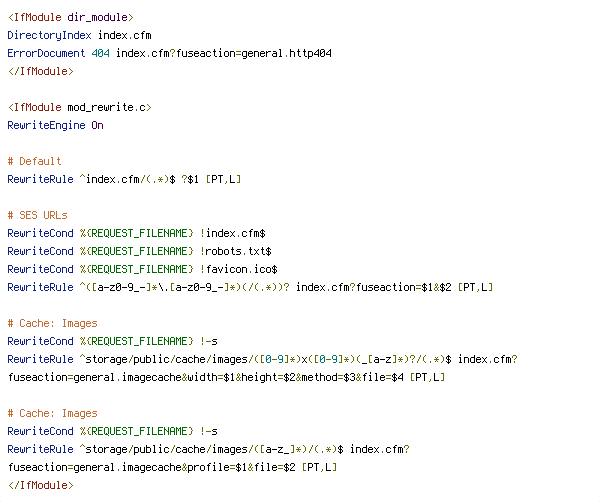Click the '(_[a-z]*)?' rewrite rule line

[x=262, y=359]
